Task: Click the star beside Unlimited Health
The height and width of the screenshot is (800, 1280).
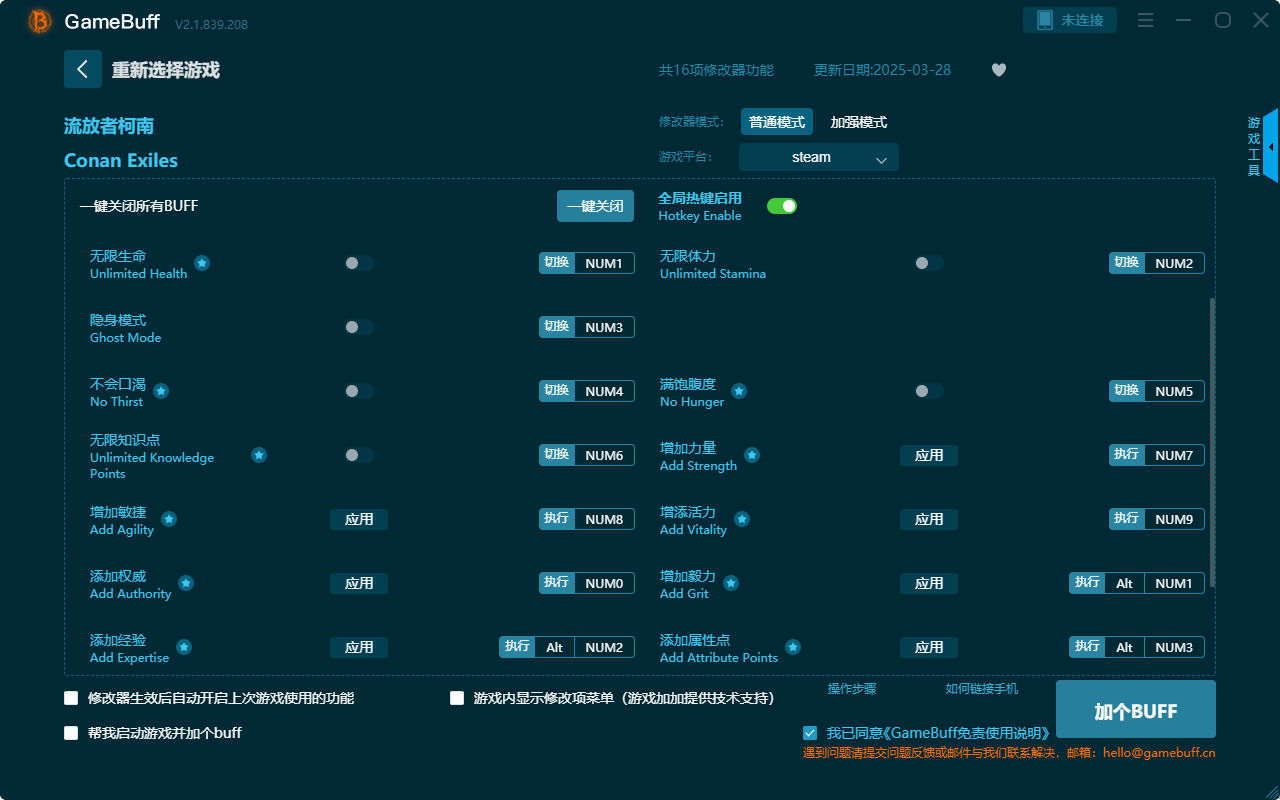Action: point(202,263)
